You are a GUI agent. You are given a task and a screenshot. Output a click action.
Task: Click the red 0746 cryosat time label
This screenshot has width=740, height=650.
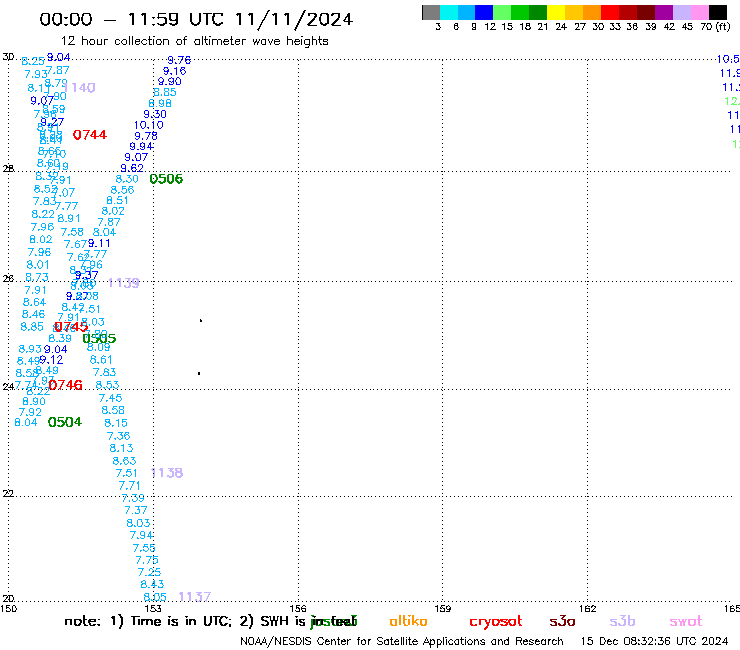tap(65, 385)
